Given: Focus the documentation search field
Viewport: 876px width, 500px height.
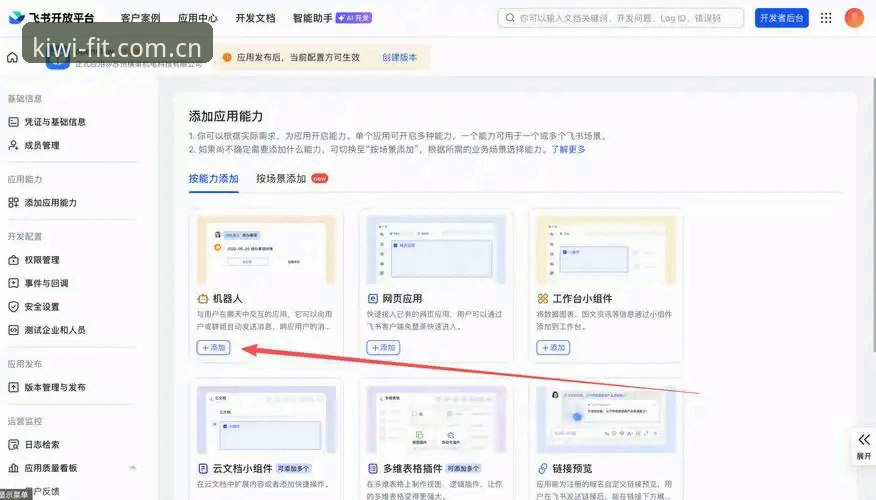Looking at the screenshot, I should 621,18.
